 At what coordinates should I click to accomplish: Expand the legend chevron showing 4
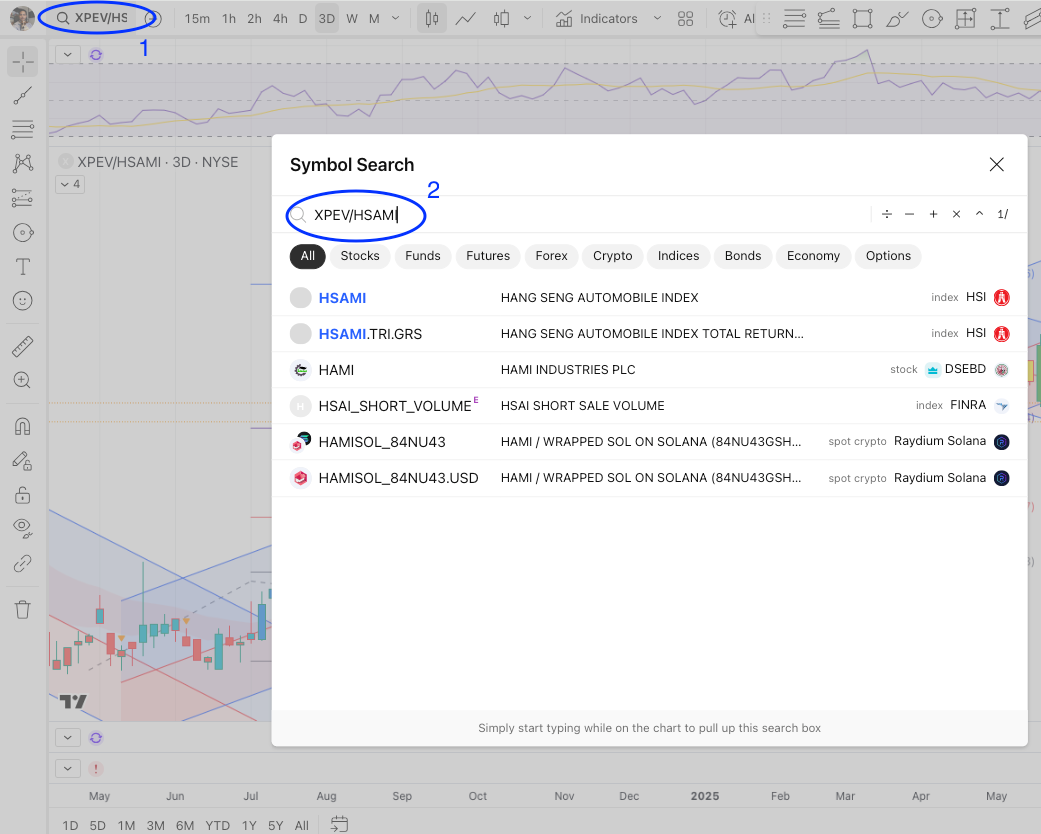[x=70, y=184]
